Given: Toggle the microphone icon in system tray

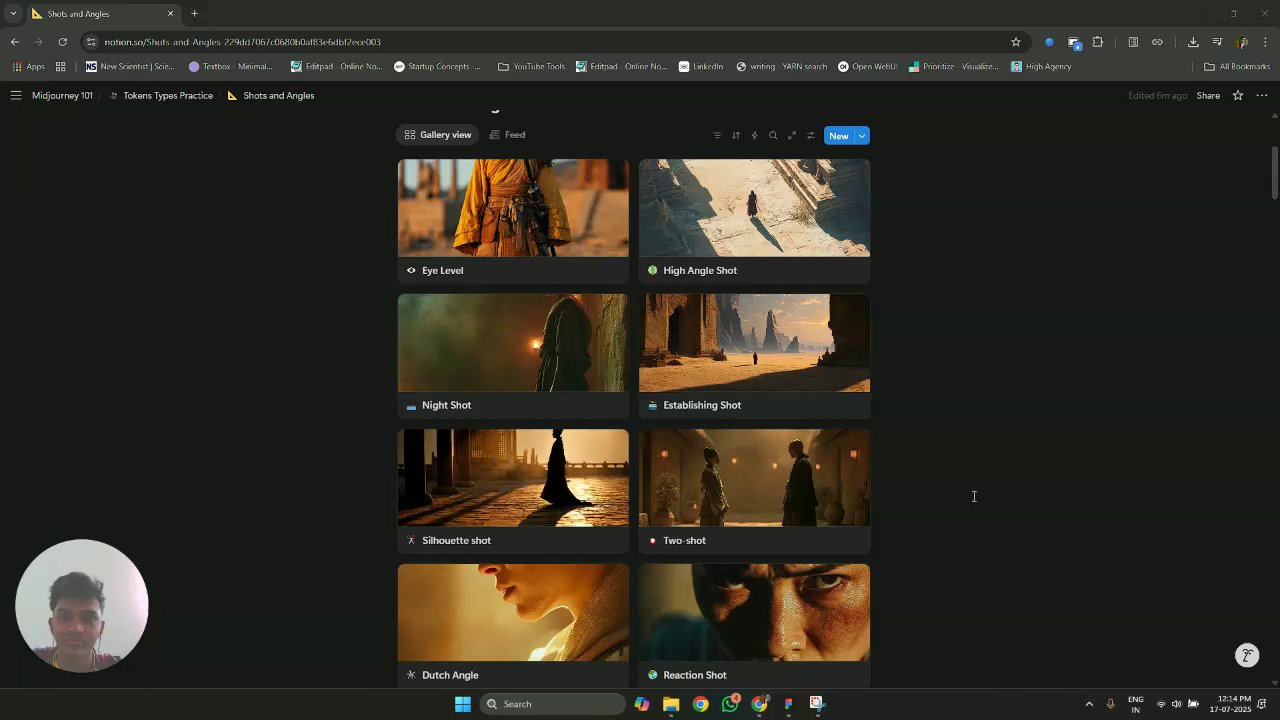Looking at the screenshot, I should pyautogui.click(x=1110, y=704).
